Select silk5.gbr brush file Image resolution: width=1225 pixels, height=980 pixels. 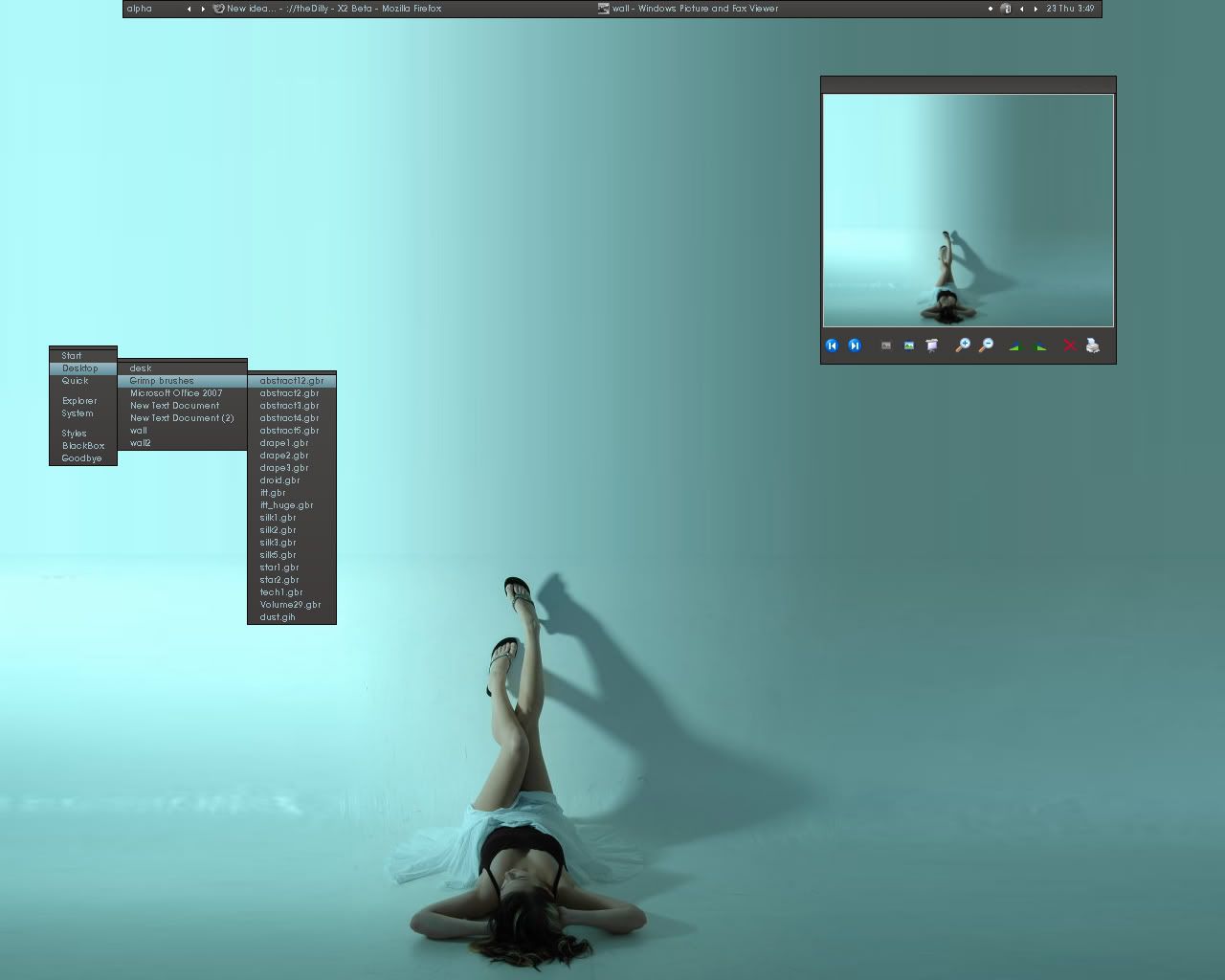[x=292, y=555]
